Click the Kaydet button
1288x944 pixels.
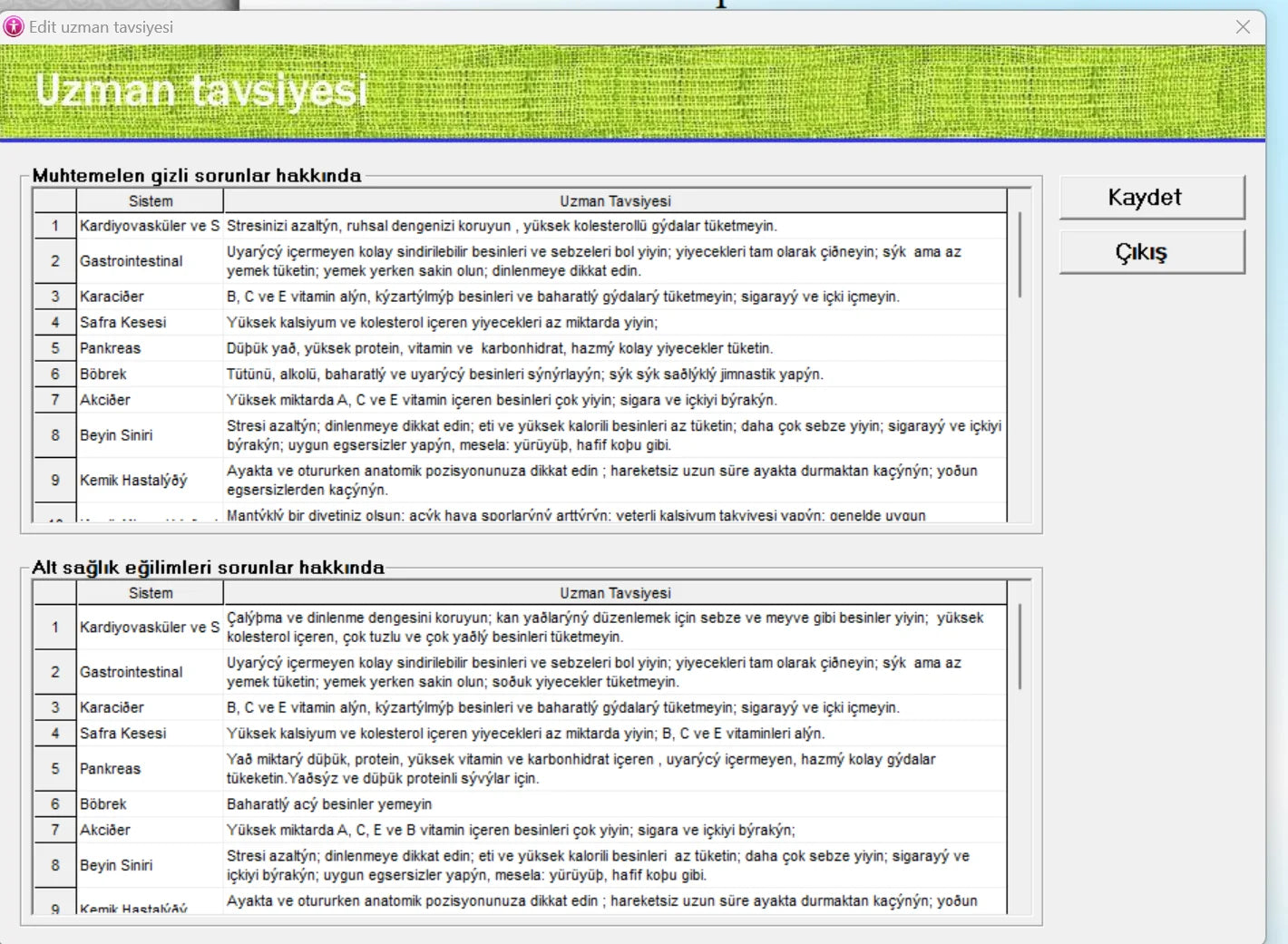(1152, 198)
